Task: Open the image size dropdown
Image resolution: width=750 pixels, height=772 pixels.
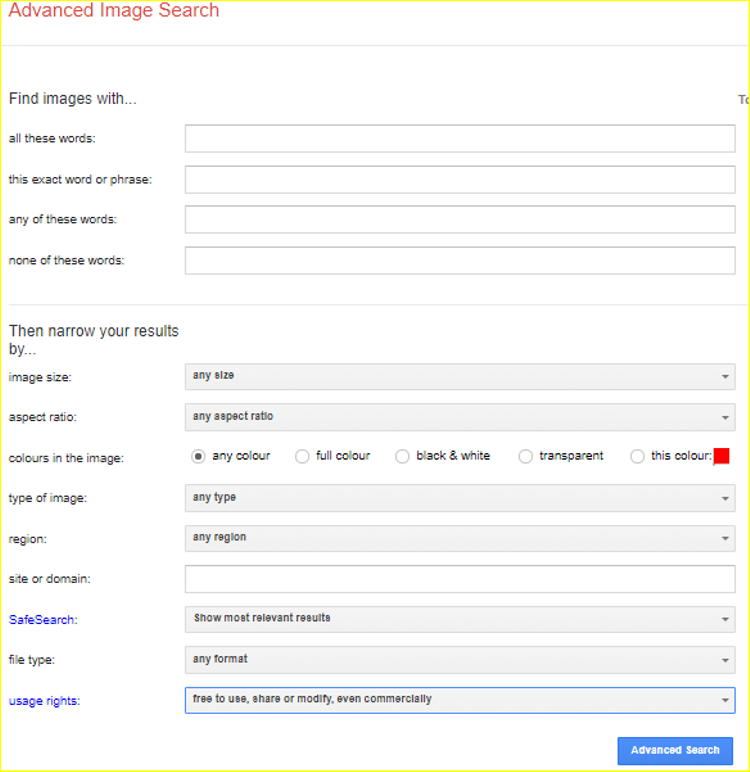Action: (460, 376)
